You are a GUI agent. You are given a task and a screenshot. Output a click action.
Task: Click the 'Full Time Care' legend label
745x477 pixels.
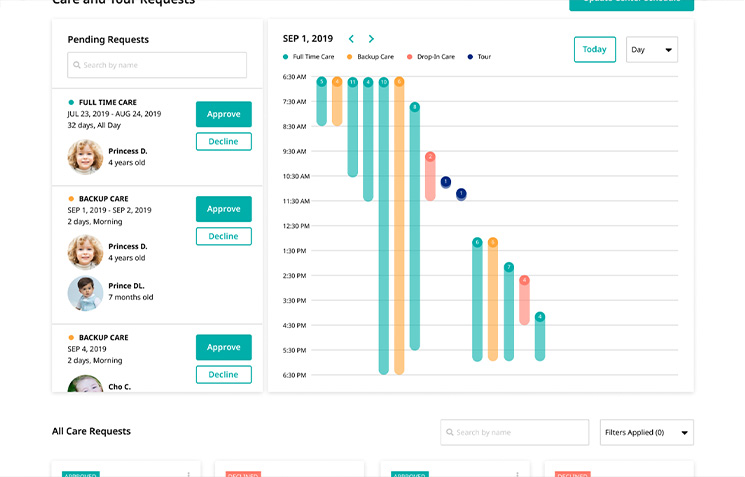pyautogui.click(x=314, y=57)
